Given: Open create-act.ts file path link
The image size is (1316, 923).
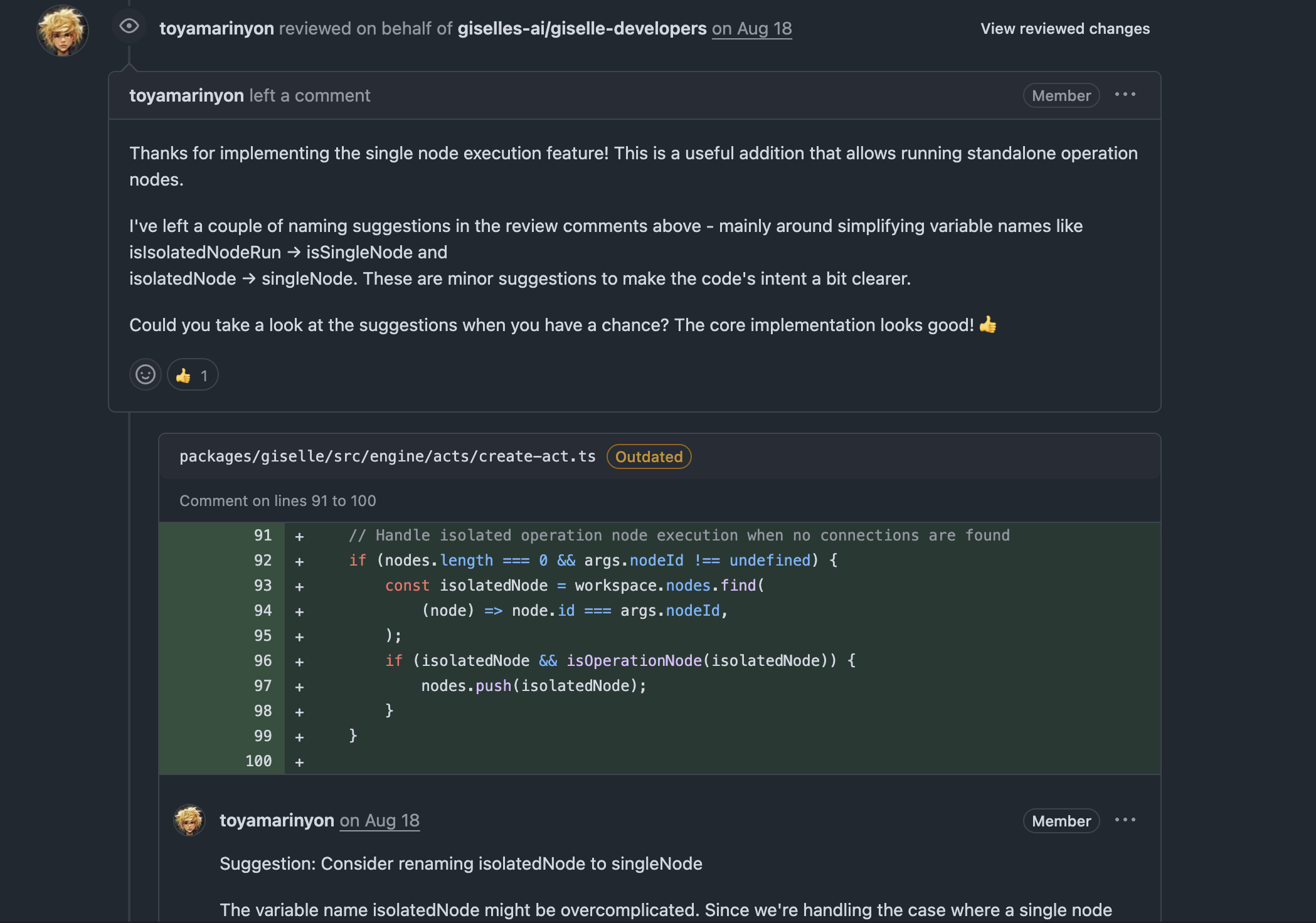Looking at the screenshot, I should click(x=387, y=456).
